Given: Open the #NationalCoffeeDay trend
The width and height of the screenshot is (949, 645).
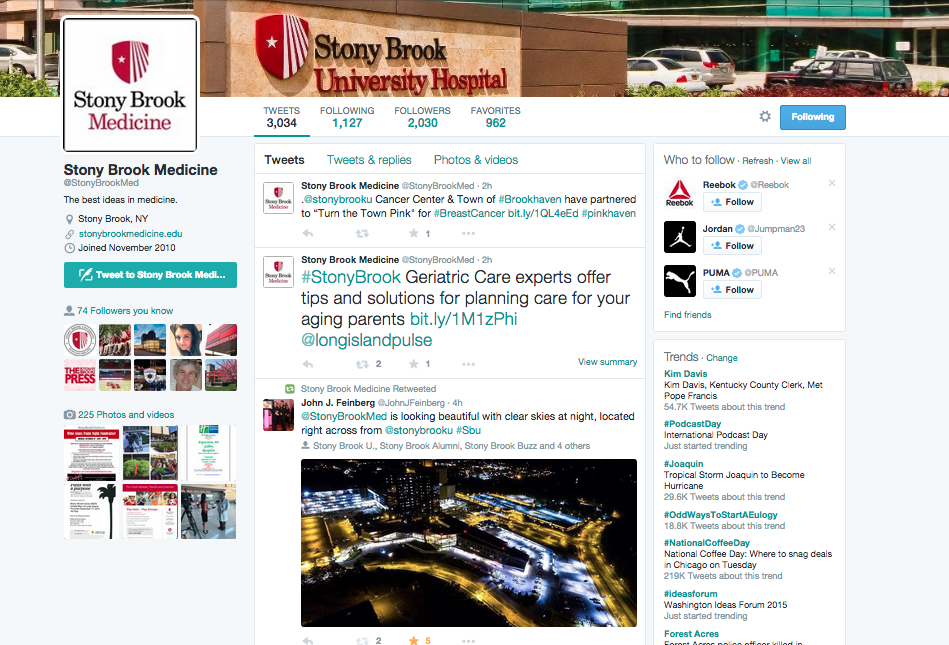Looking at the screenshot, I should point(706,543).
